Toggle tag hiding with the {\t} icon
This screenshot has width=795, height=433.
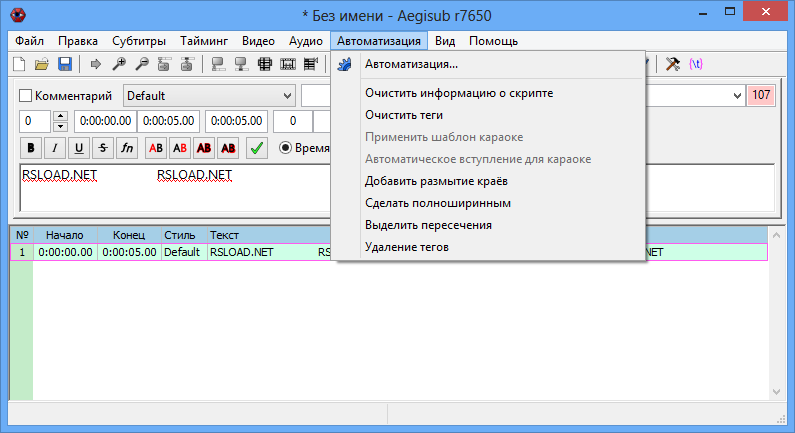coord(696,64)
